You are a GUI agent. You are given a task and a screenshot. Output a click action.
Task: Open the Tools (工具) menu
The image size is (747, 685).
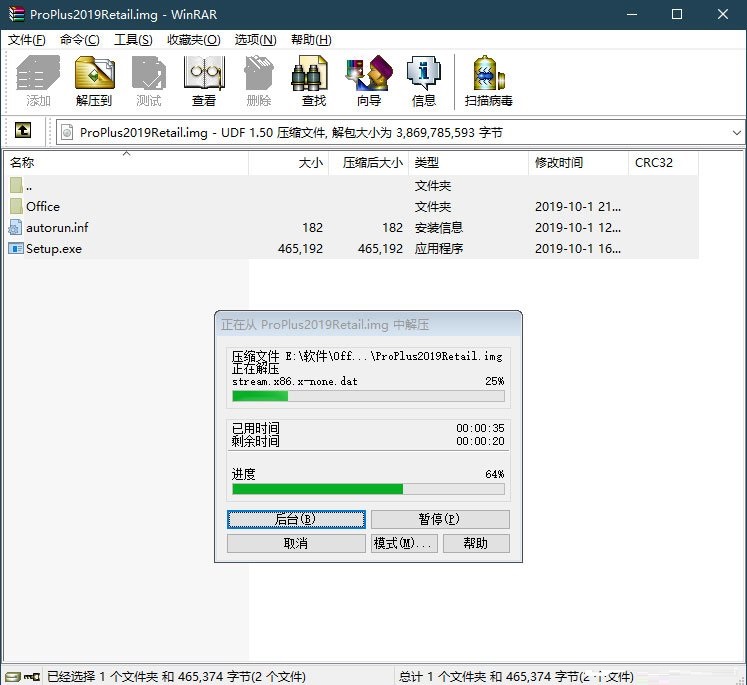133,40
